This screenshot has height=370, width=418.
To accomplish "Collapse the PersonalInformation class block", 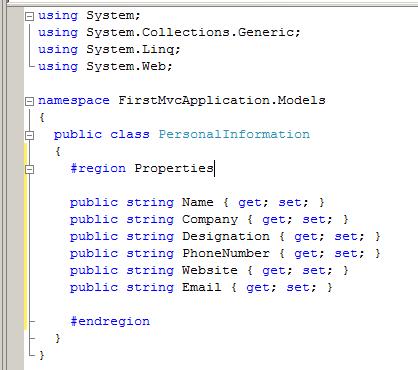I will pos(30,135).
